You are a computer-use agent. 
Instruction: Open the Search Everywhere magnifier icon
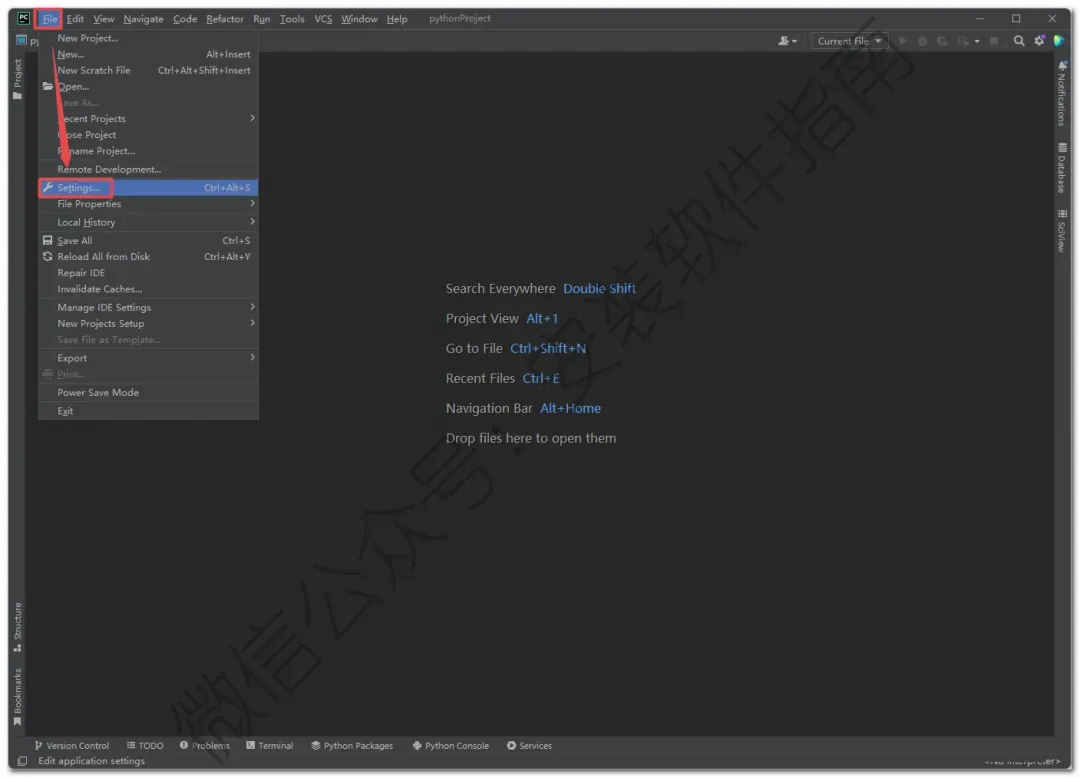pyautogui.click(x=1019, y=41)
